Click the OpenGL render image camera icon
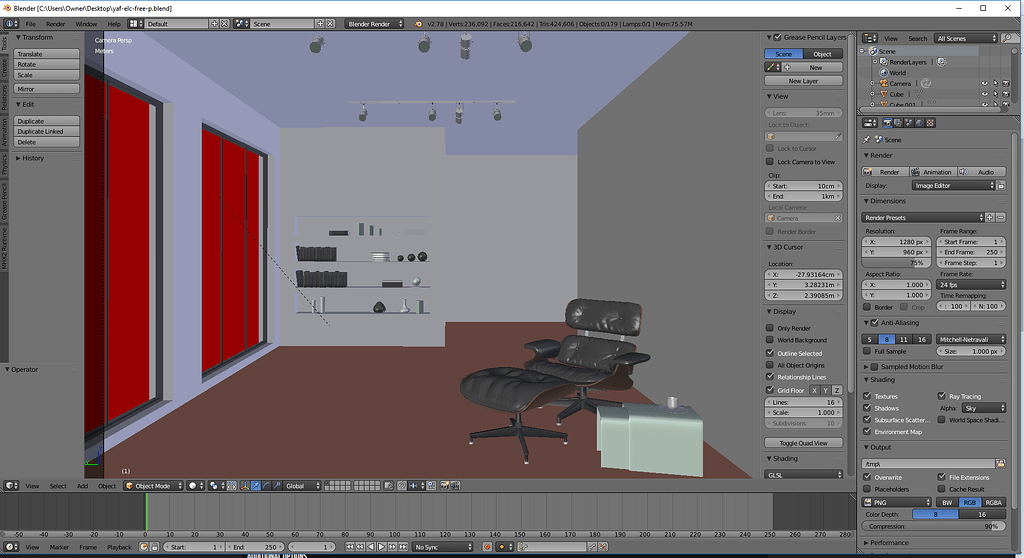Image resolution: width=1024 pixels, height=558 pixels. [445, 485]
